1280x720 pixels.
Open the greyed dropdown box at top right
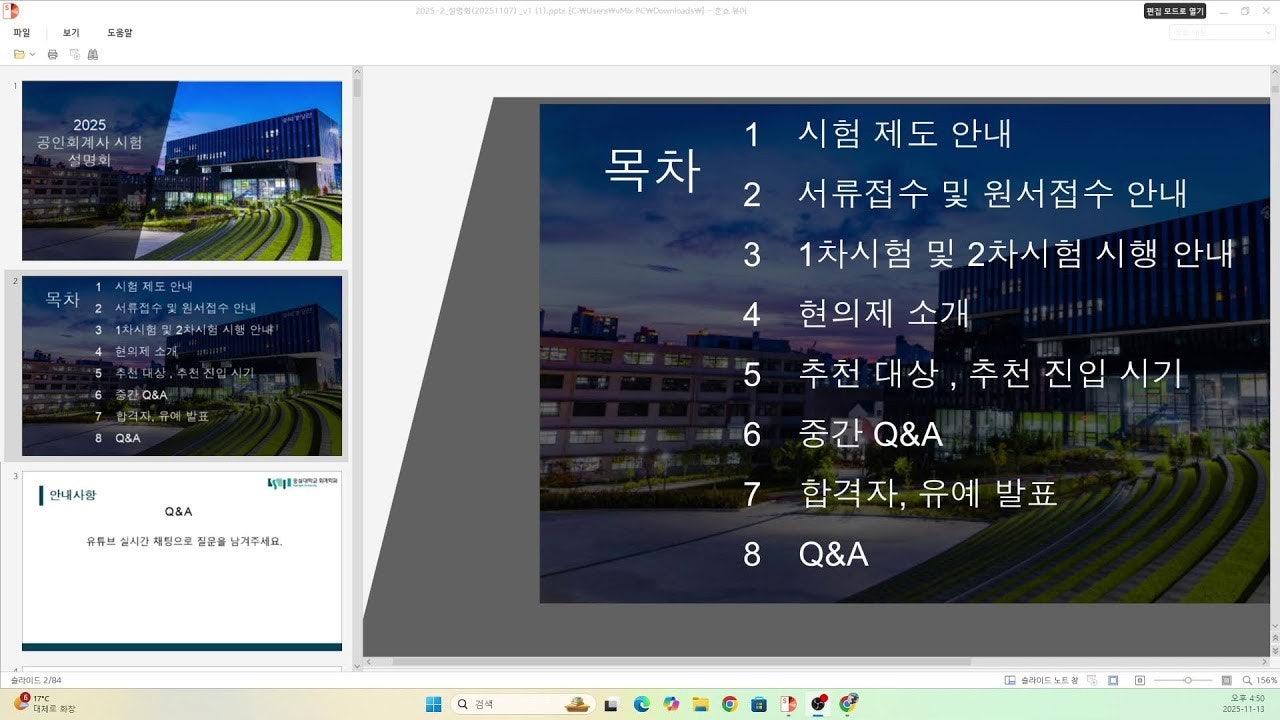(x=1221, y=32)
